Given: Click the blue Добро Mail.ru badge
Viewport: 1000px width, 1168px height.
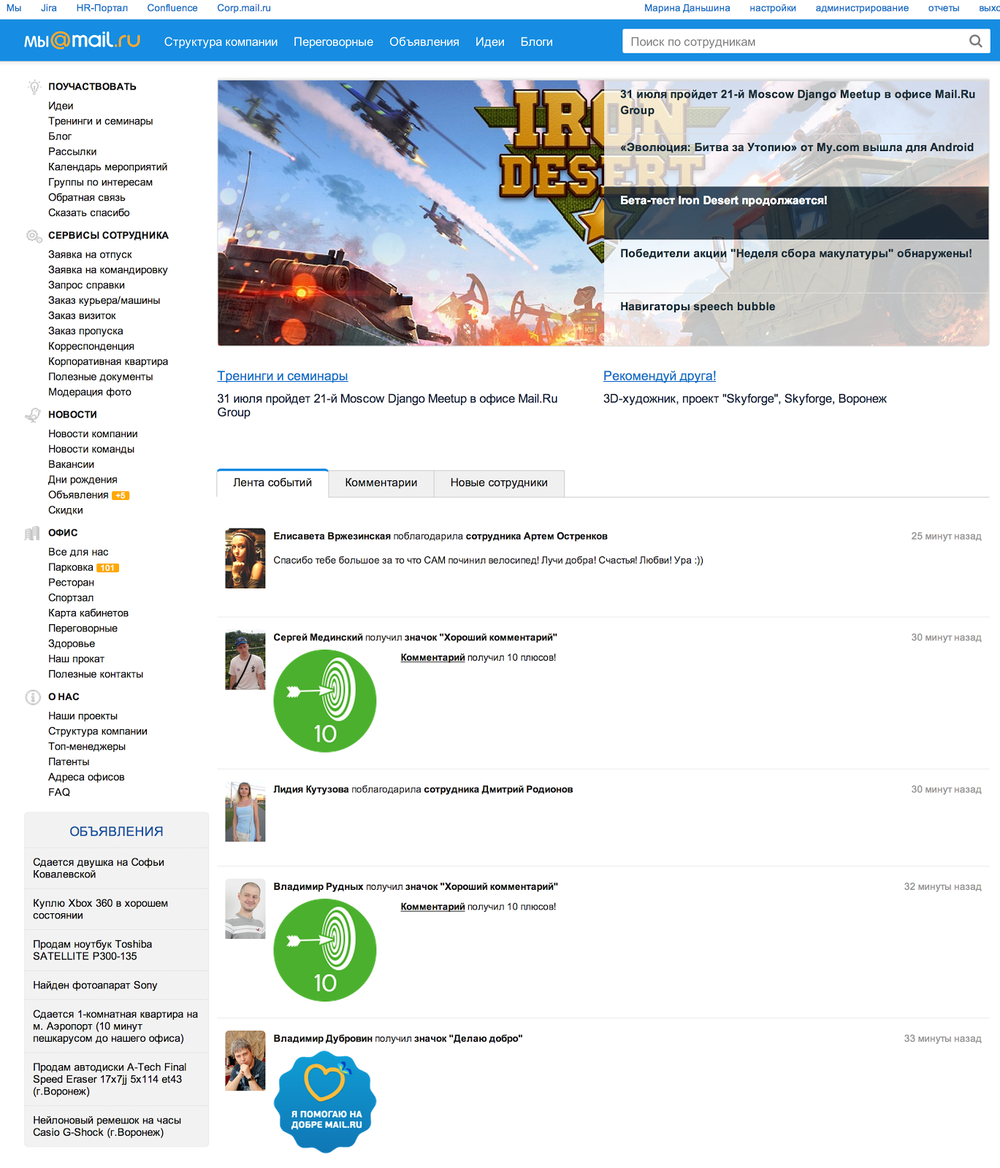Looking at the screenshot, I should [325, 1101].
